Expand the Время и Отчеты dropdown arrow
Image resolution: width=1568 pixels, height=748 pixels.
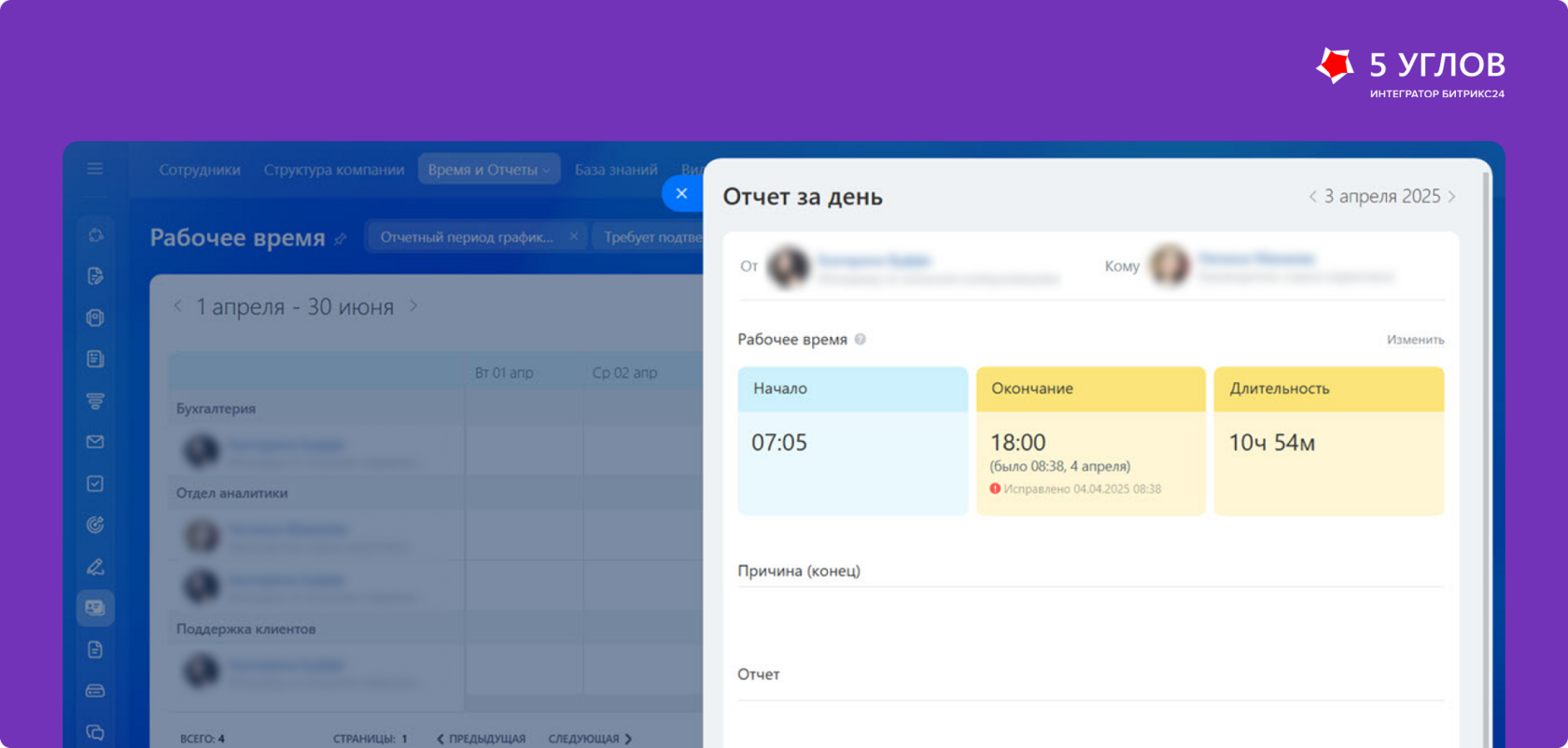pos(547,170)
